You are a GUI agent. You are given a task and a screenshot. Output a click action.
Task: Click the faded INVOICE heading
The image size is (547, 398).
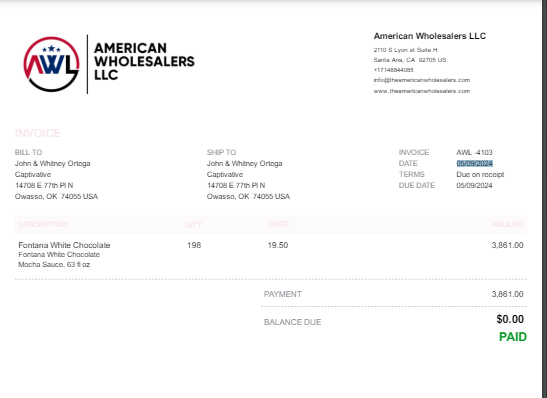coord(38,133)
